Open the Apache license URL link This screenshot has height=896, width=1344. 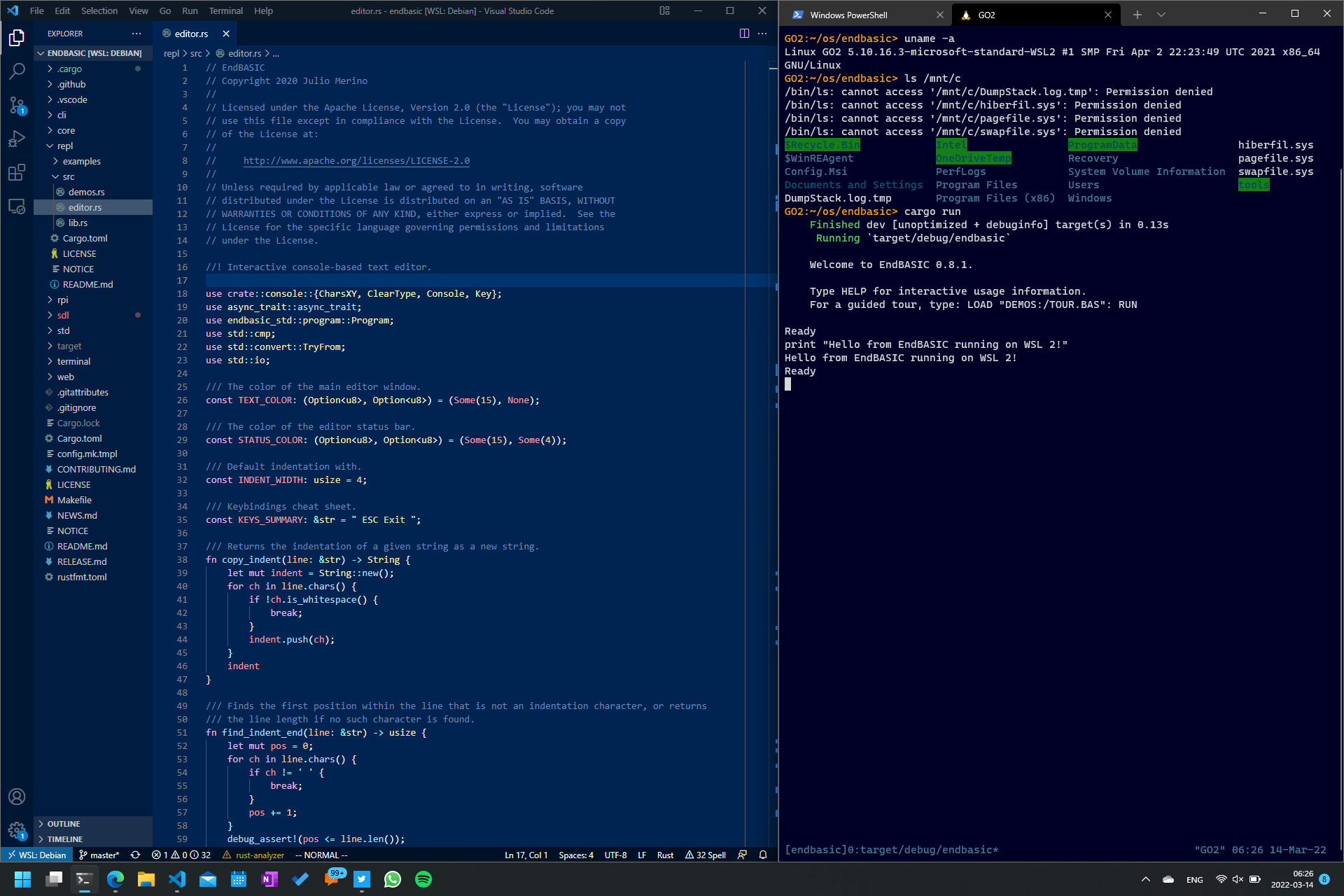coord(356,160)
